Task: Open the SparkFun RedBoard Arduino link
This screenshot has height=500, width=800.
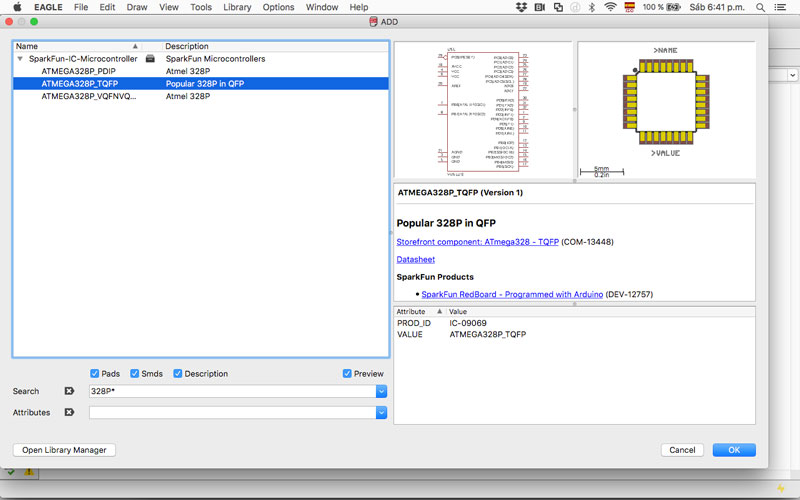Action: (512, 294)
